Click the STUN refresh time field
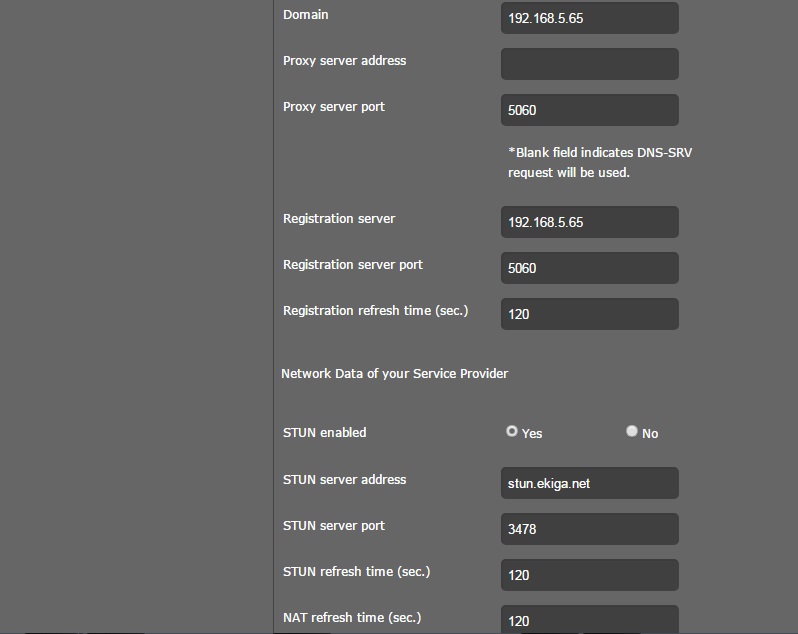Viewport: 798px width, 634px height. click(589, 575)
